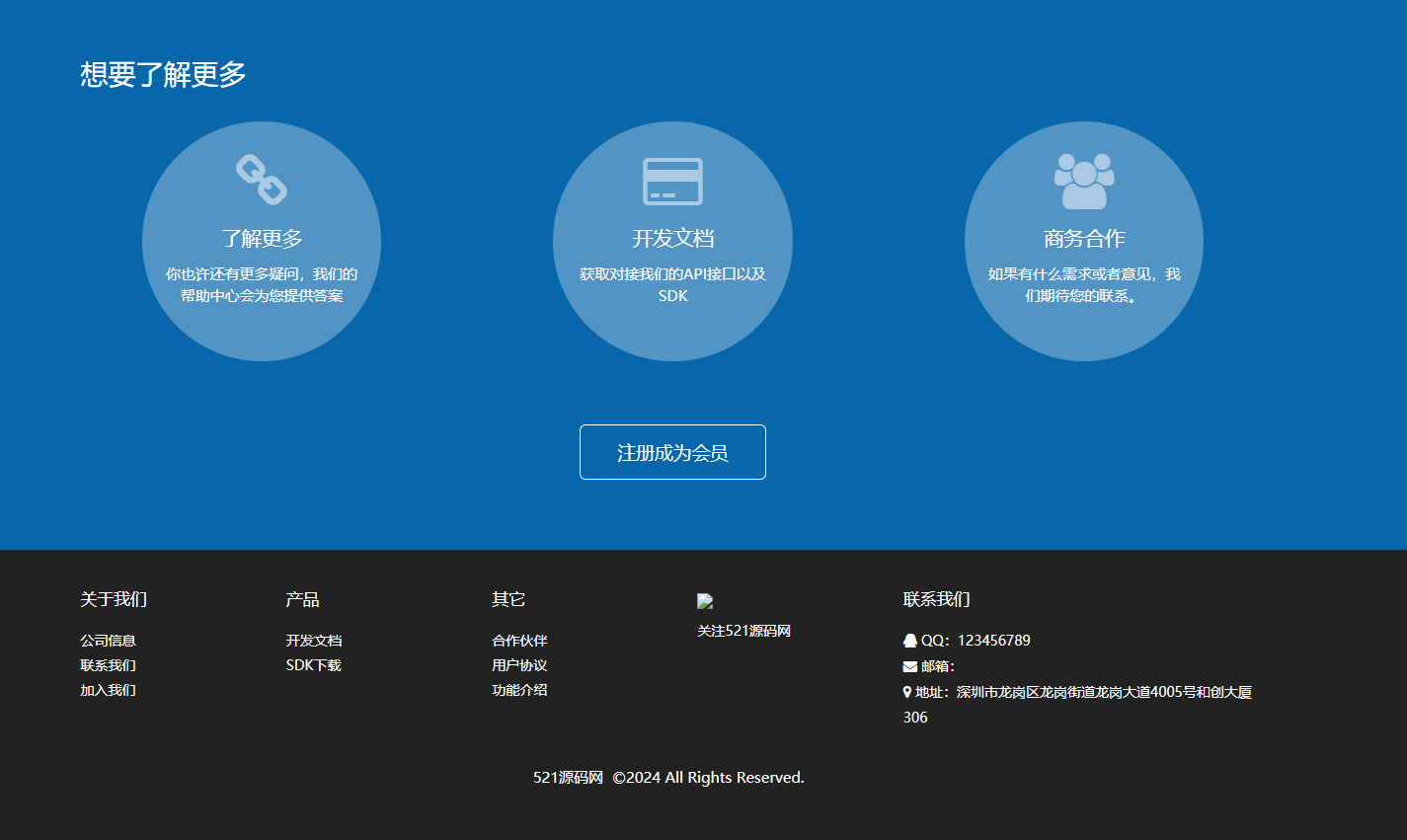
Task: Open the 公司信息 footer link
Action: (108, 641)
